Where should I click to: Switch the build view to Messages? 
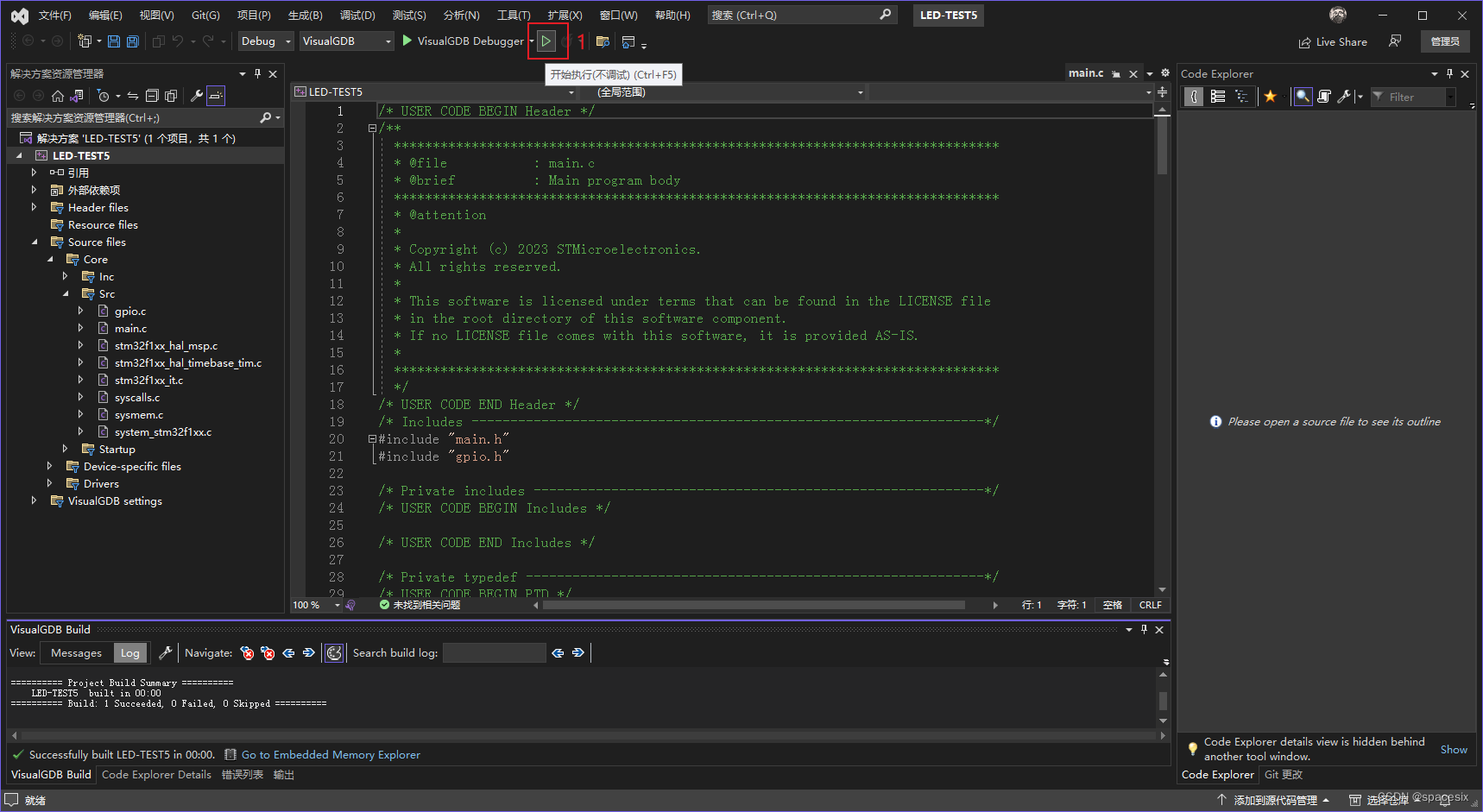tap(76, 653)
